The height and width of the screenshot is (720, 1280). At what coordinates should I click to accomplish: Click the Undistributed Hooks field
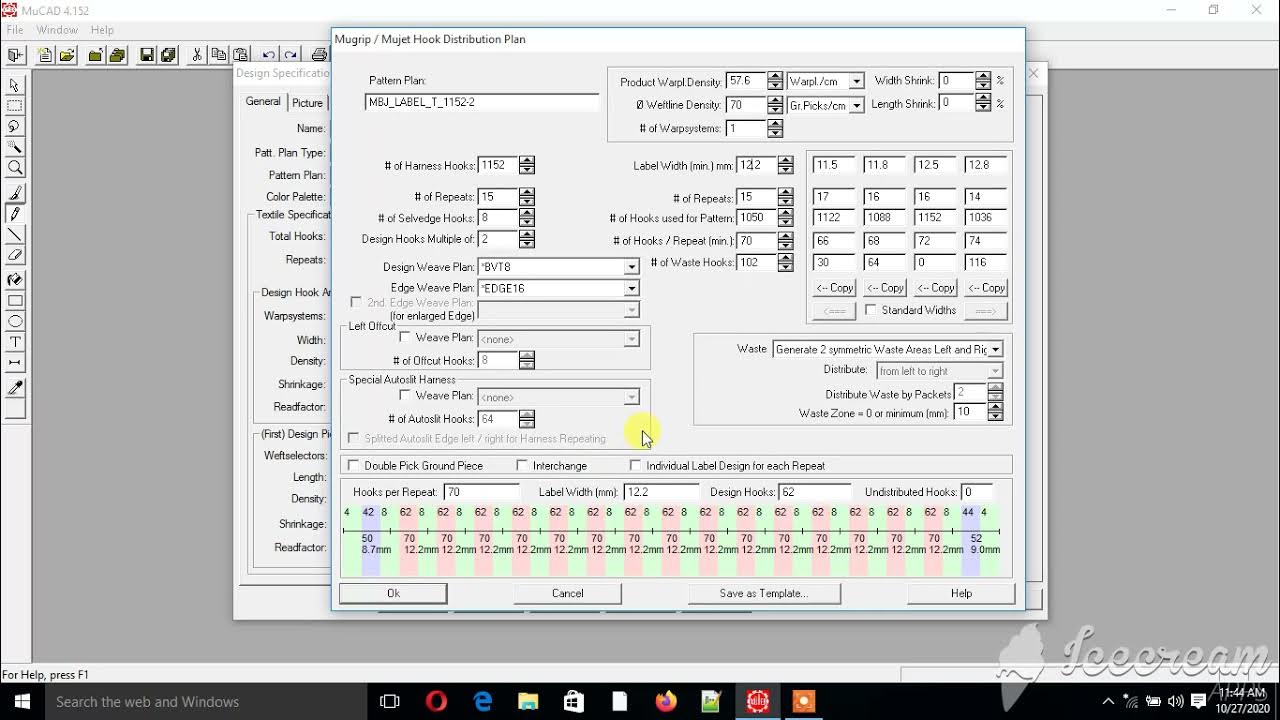click(x=977, y=492)
